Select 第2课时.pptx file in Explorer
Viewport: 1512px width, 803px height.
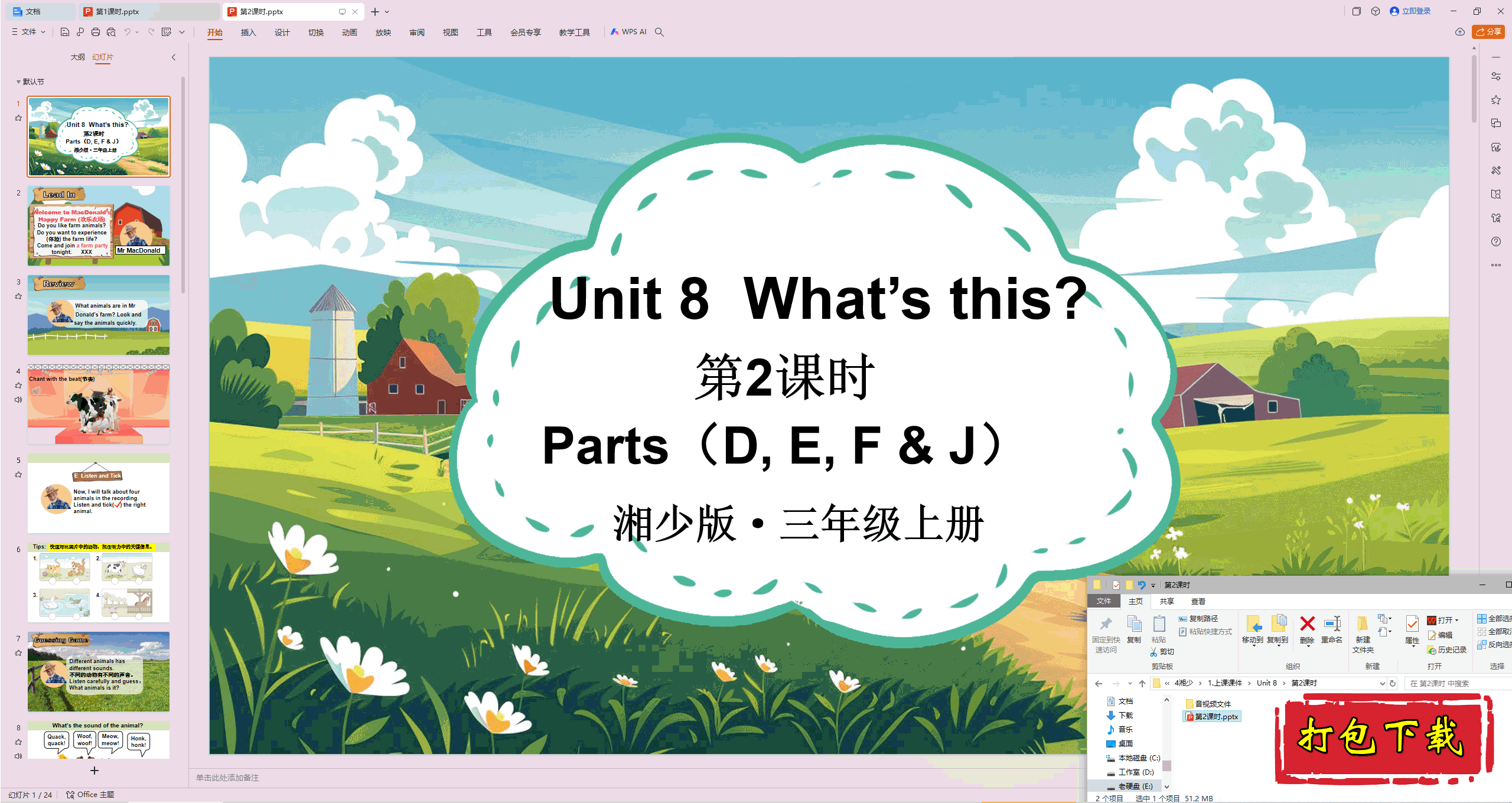coord(1211,716)
